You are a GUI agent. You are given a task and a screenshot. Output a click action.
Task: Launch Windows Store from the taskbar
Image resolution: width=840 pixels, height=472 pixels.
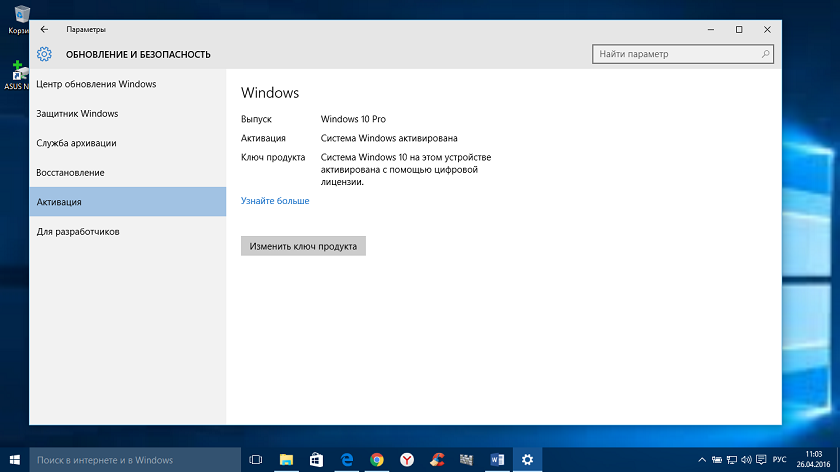pos(316,460)
